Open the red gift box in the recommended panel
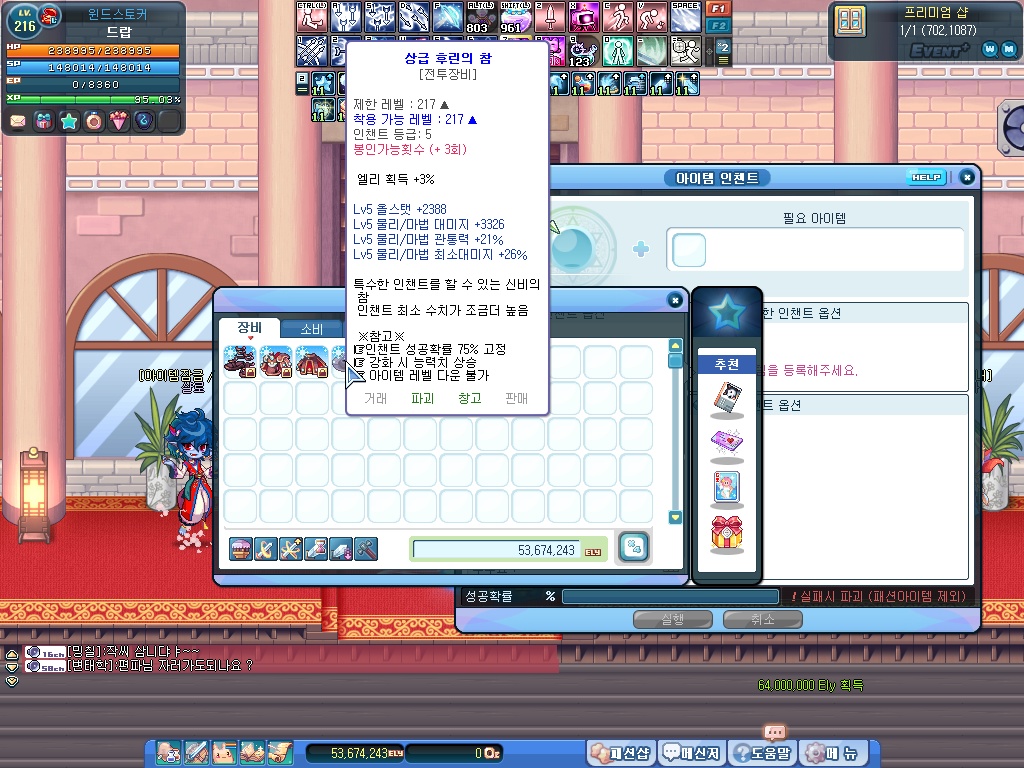The height and width of the screenshot is (768, 1024). pos(727,535)
